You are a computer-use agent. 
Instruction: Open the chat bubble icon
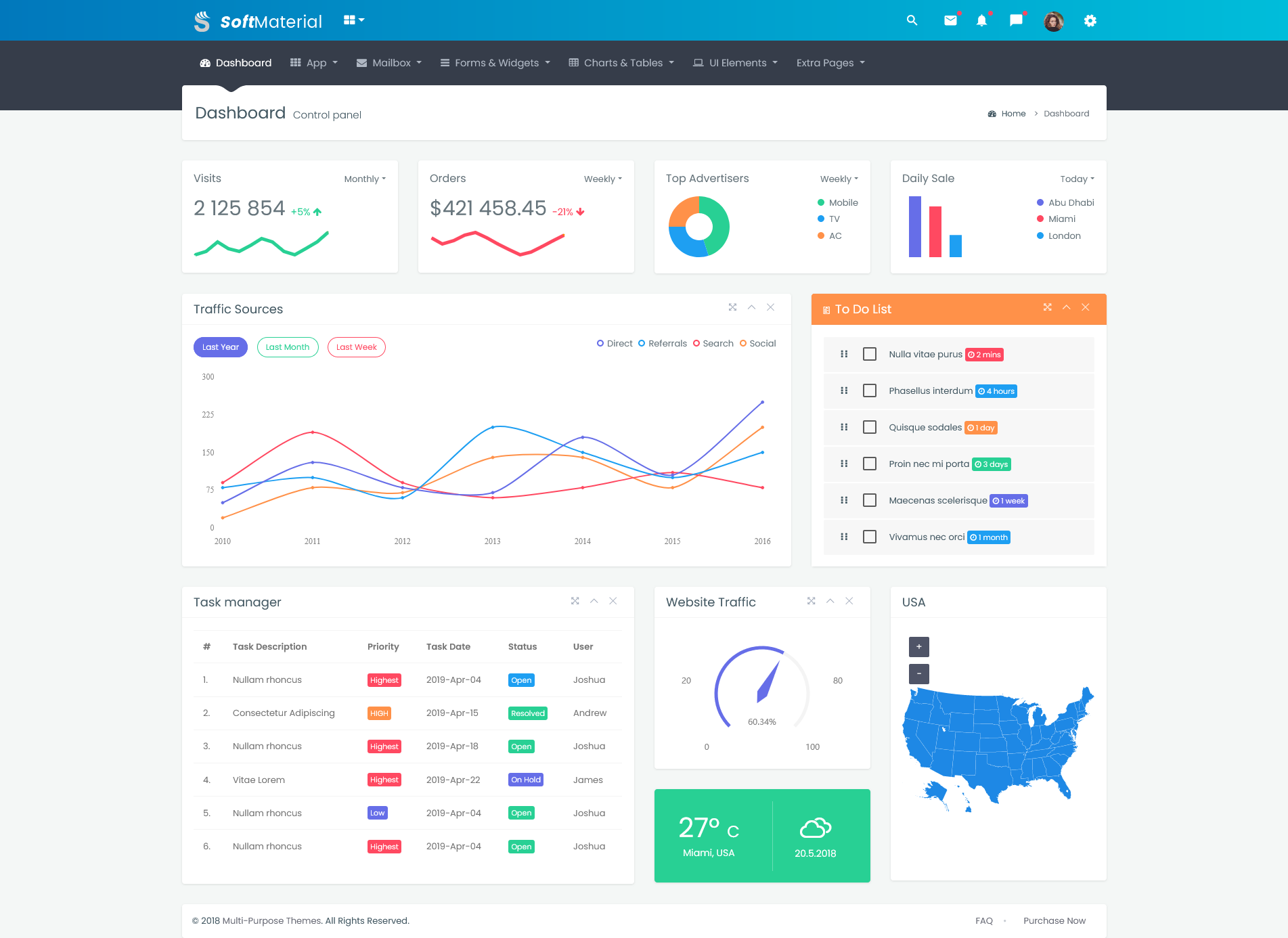1016,20
